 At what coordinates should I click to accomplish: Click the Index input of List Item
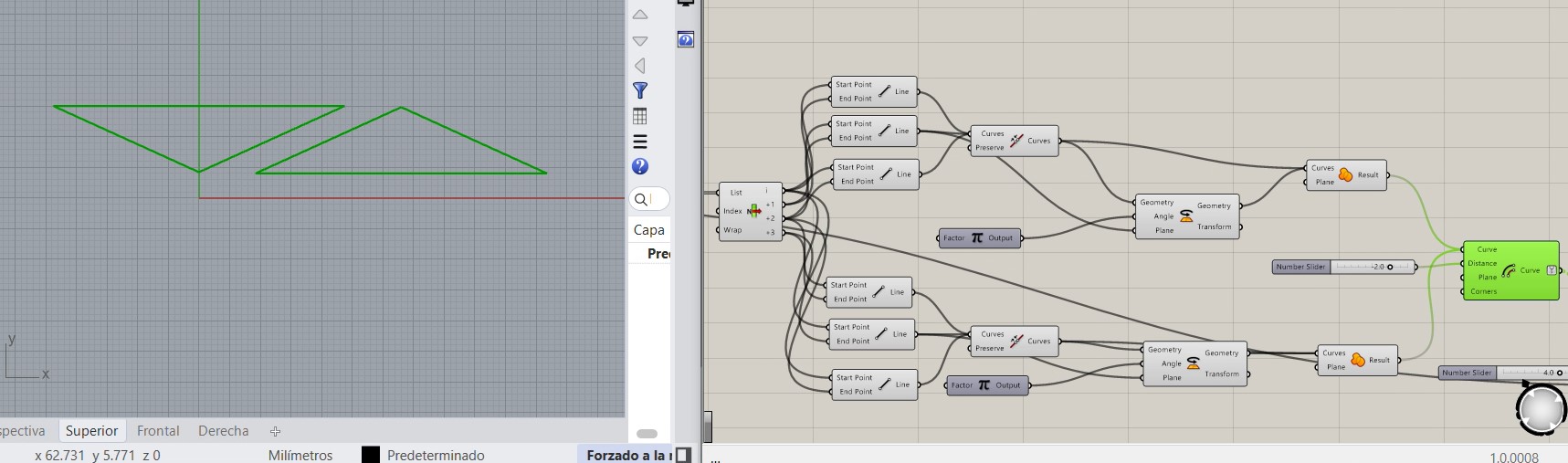pos(732,211)
